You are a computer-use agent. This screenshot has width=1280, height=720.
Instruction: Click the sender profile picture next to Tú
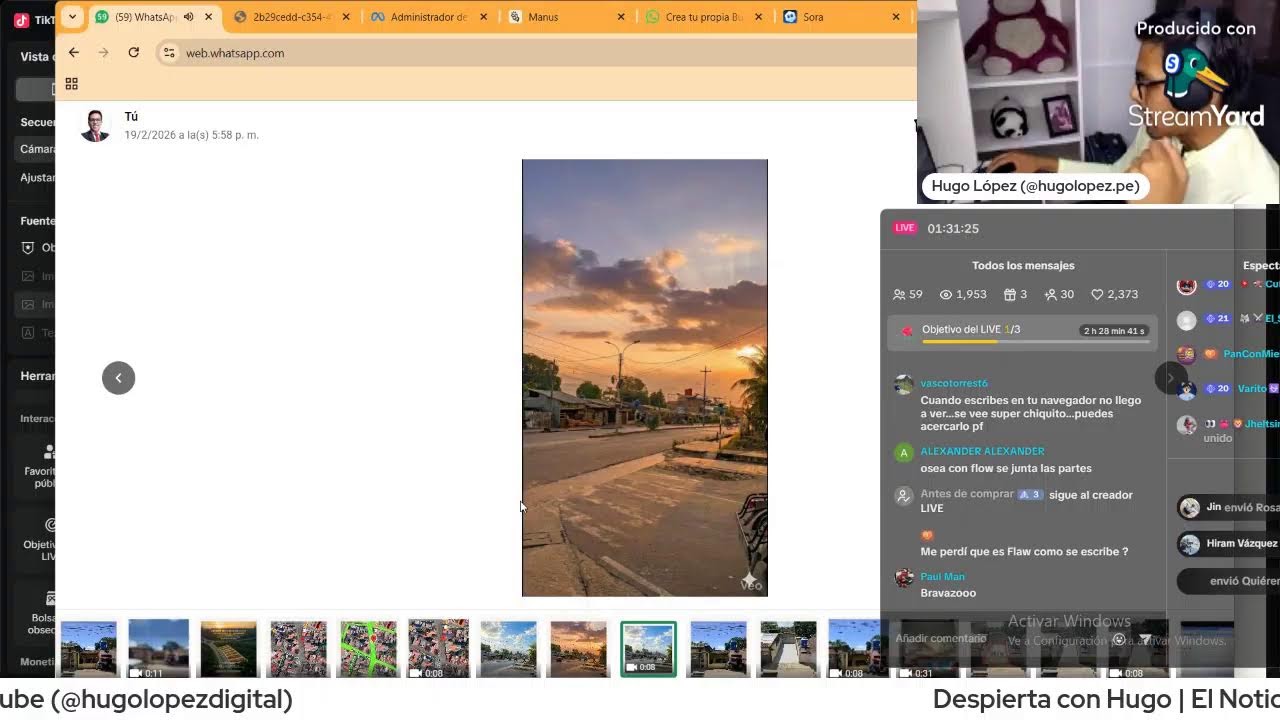pyautogui.click(x=95, y=126)
